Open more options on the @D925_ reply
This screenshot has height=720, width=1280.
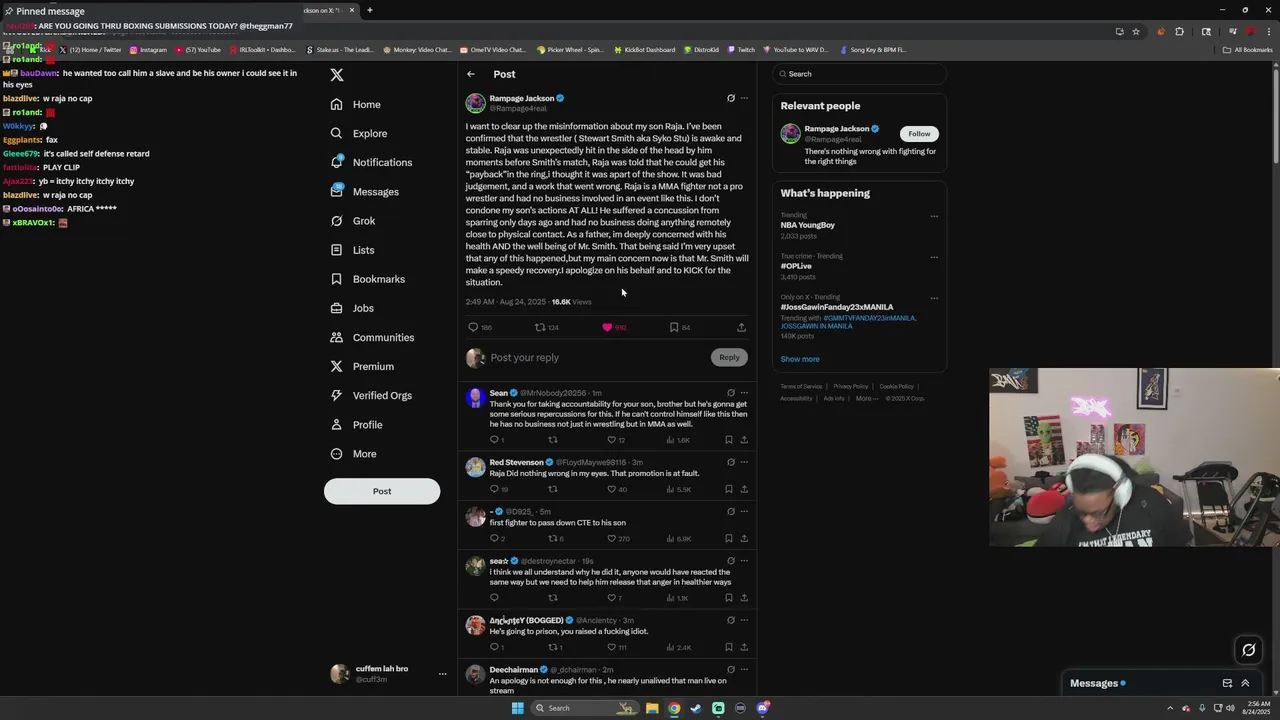coord(744,511)
